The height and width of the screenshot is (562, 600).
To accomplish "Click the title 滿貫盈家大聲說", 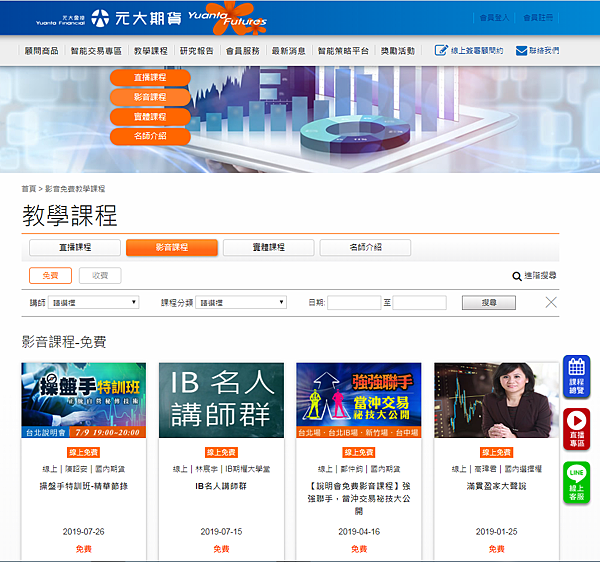I will point(496,486).
